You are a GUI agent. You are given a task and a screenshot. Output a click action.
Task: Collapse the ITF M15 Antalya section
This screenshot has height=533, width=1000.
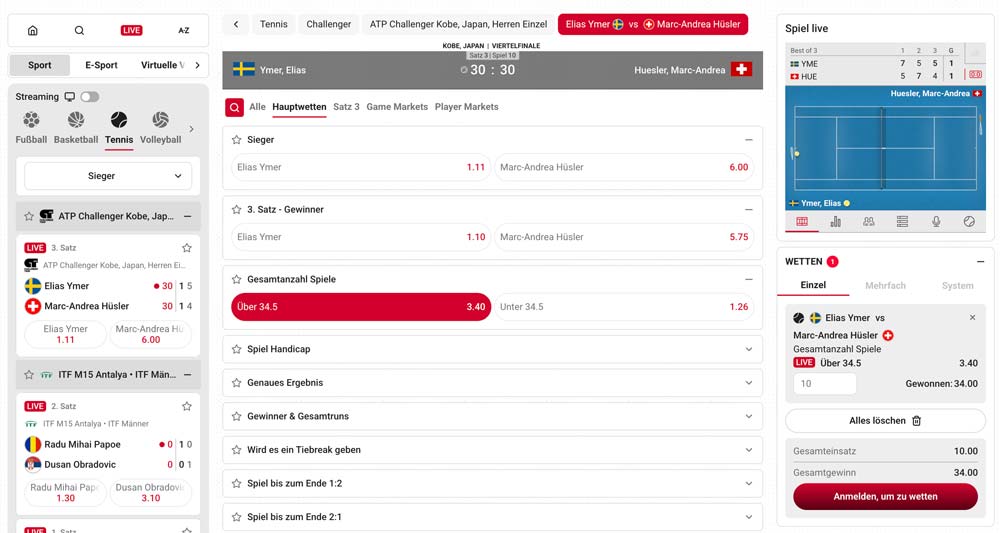pyautogui.click(x=188, y=375)
